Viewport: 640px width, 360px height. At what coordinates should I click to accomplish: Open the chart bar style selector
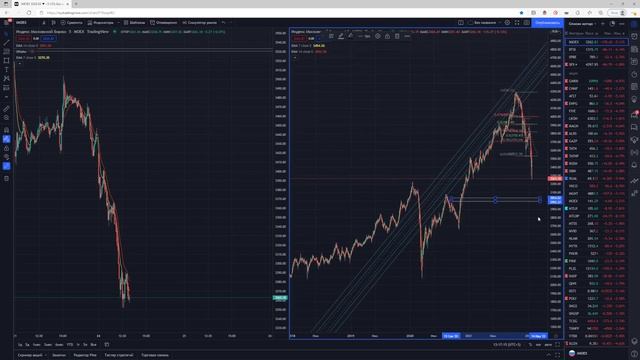[53, 22]
